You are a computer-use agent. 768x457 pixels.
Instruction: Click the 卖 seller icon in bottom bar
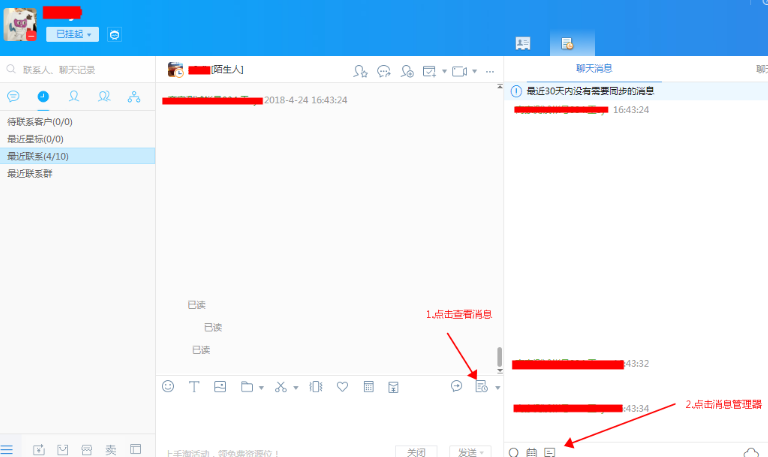111,449
